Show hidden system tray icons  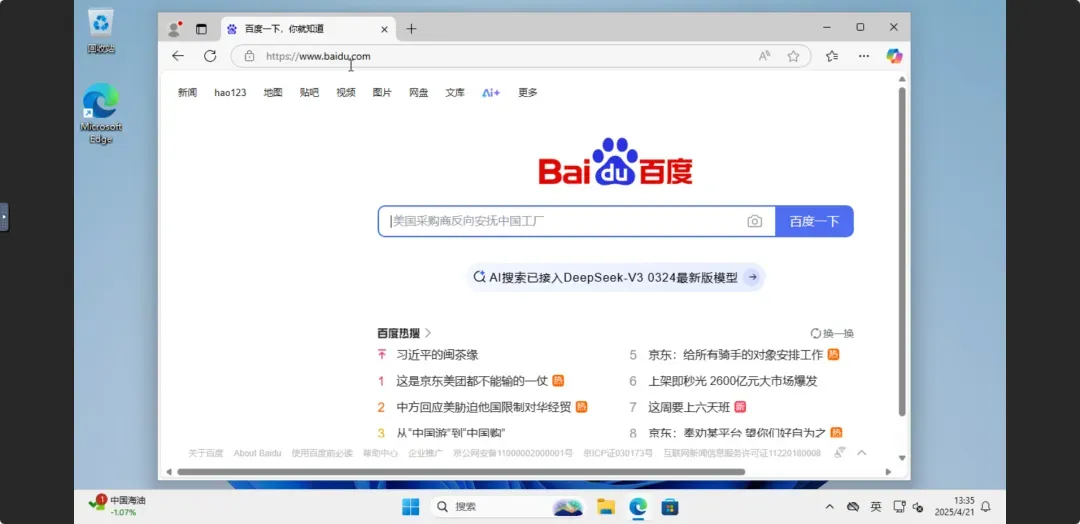click(x=829, y=507)
